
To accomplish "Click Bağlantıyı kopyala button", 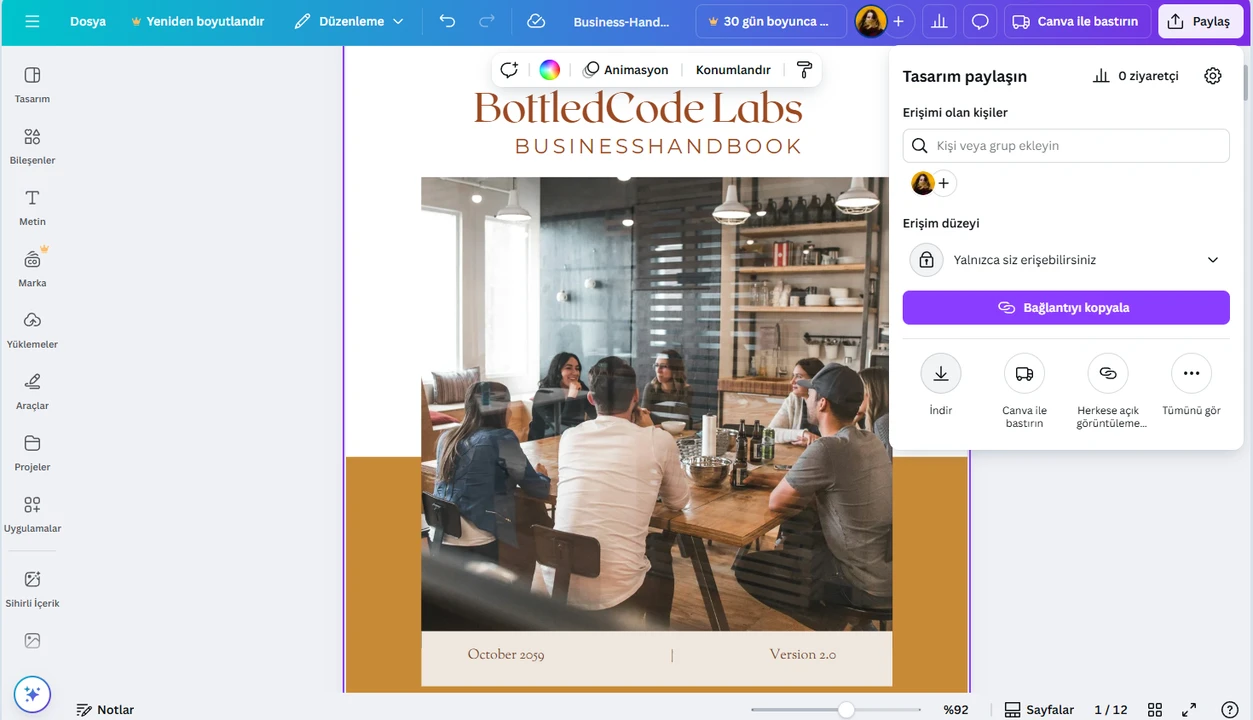I will (x=1066, y=308).
